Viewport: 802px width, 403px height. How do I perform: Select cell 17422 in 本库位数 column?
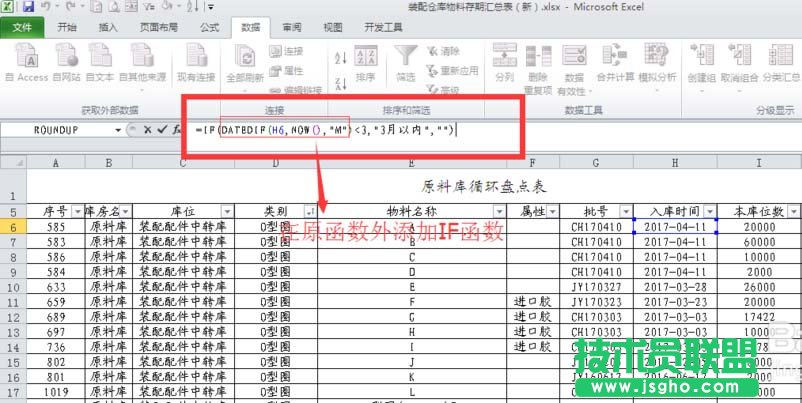coord(760,317)
